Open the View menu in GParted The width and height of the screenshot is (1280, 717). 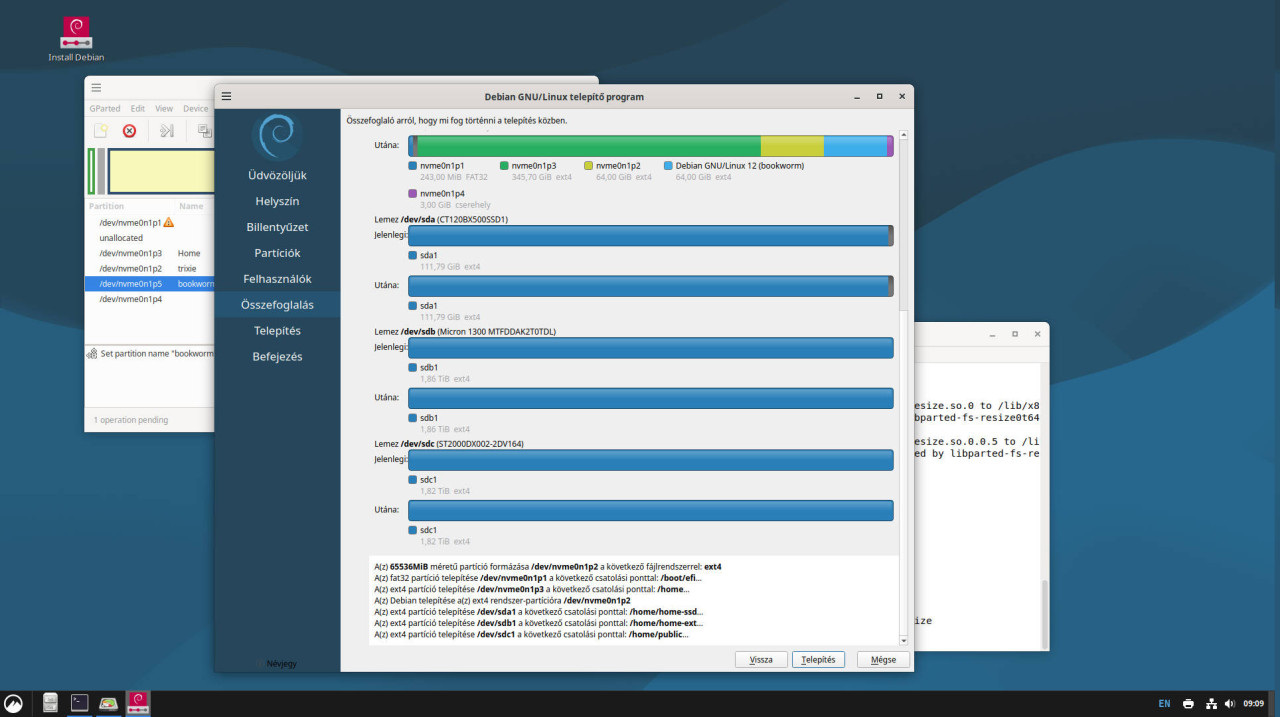click(x=164, y=108)
